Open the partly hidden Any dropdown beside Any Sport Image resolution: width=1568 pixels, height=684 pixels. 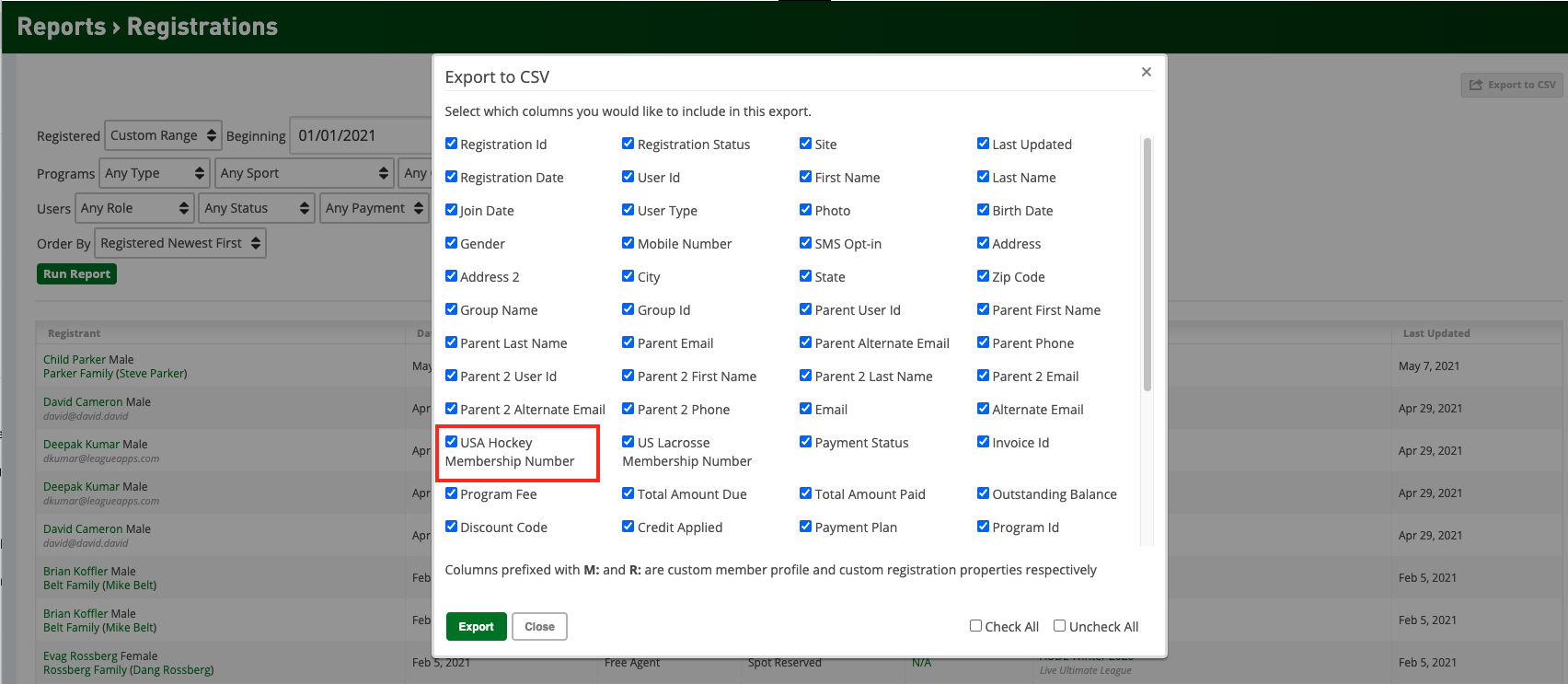click(x=415, y=173)
